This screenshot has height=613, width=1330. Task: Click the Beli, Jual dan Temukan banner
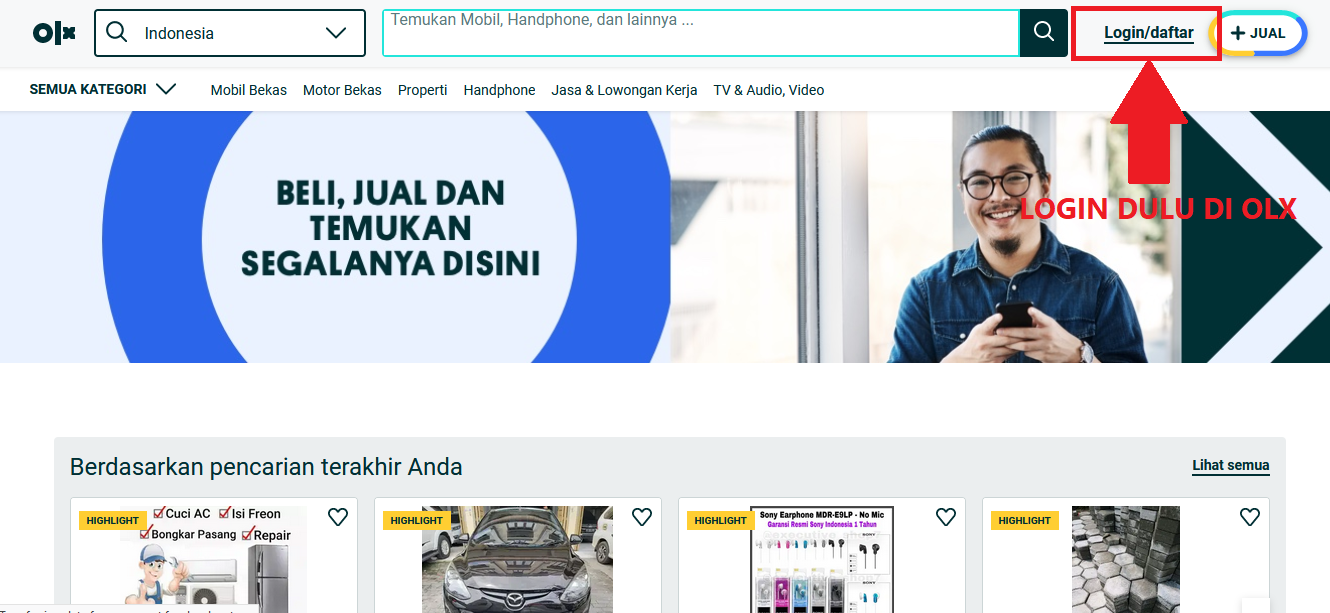665,237
